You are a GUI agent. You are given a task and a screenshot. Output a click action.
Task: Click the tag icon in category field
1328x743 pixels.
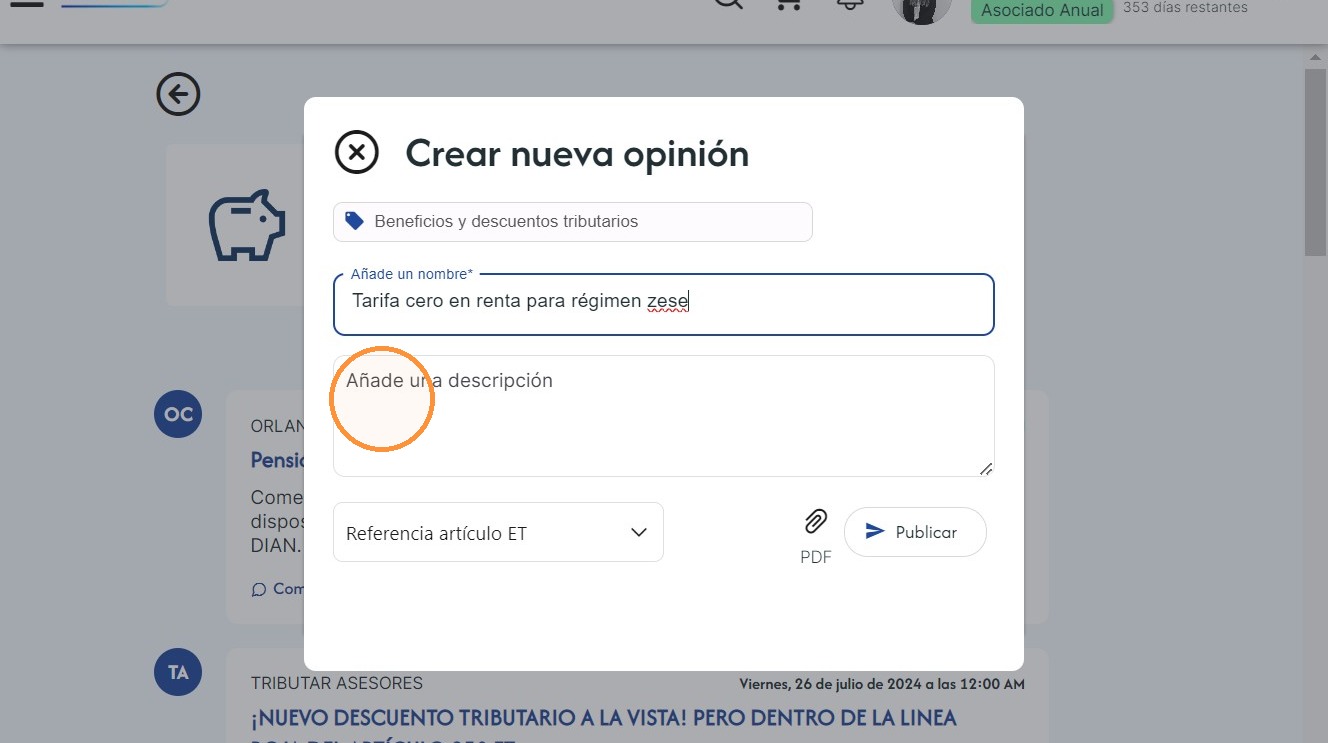(354, 221)
